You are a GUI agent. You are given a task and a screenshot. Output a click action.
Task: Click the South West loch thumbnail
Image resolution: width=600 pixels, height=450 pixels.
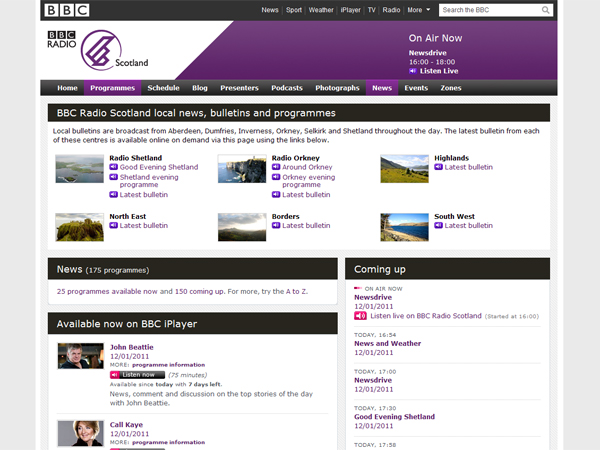point(404,227)
